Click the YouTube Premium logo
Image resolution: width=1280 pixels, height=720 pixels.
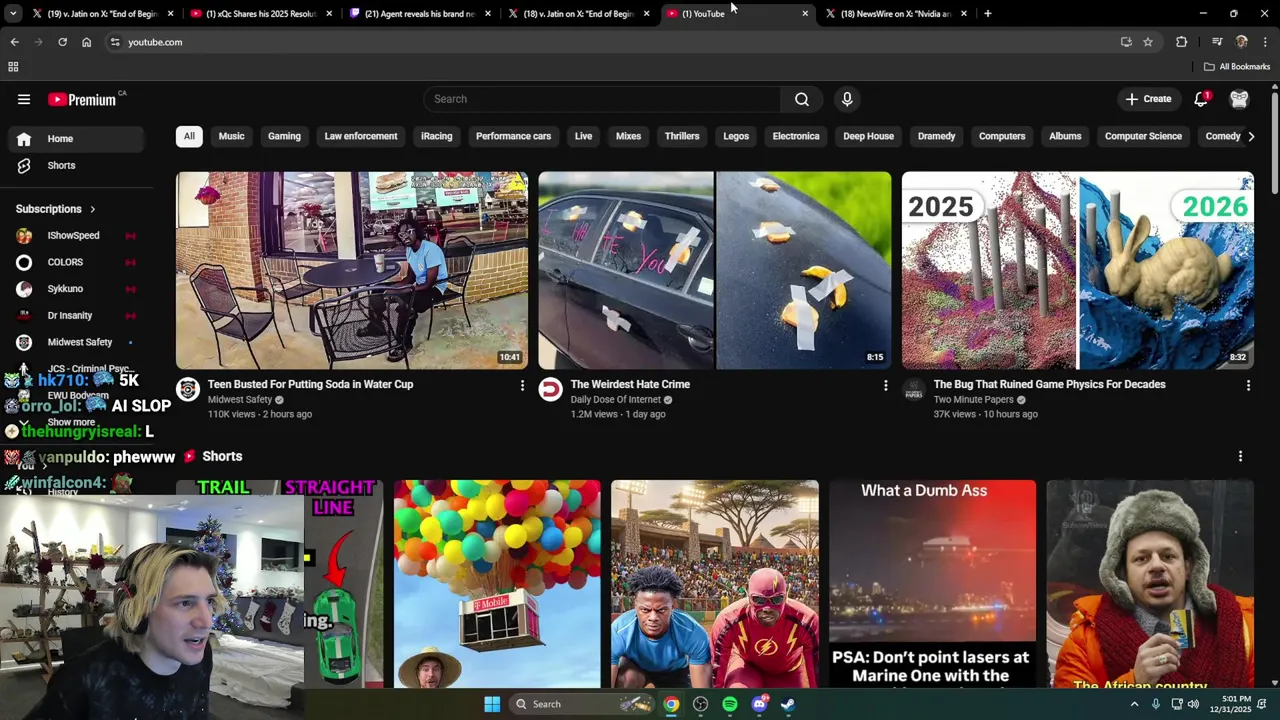[x=82, y=99]
